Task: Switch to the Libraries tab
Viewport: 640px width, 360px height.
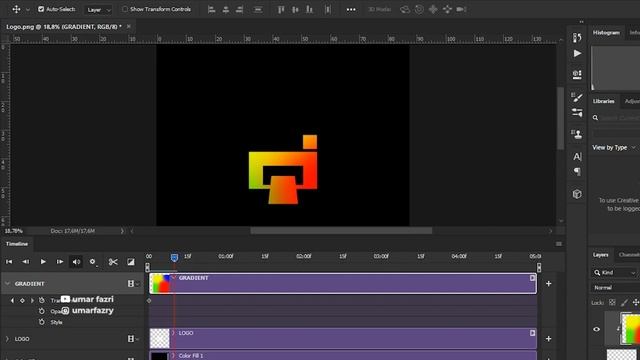Action: click(x=603, y=101)
